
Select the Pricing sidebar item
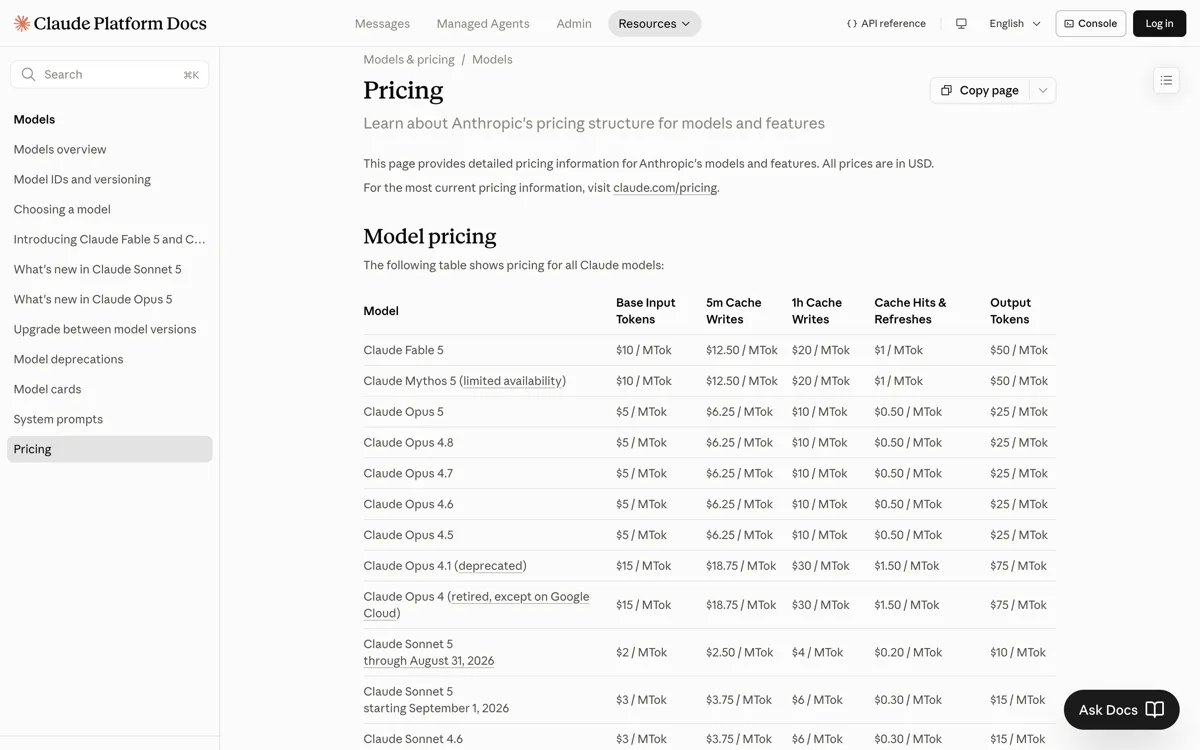point(110,449)
